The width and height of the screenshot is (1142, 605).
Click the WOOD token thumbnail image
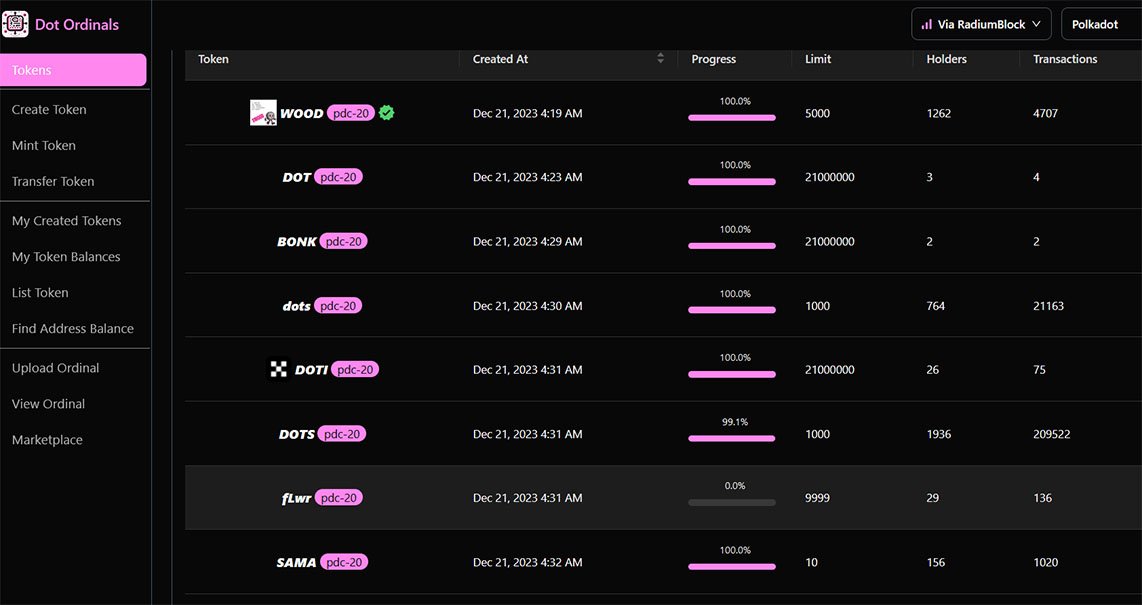click(x=263, y=113)
